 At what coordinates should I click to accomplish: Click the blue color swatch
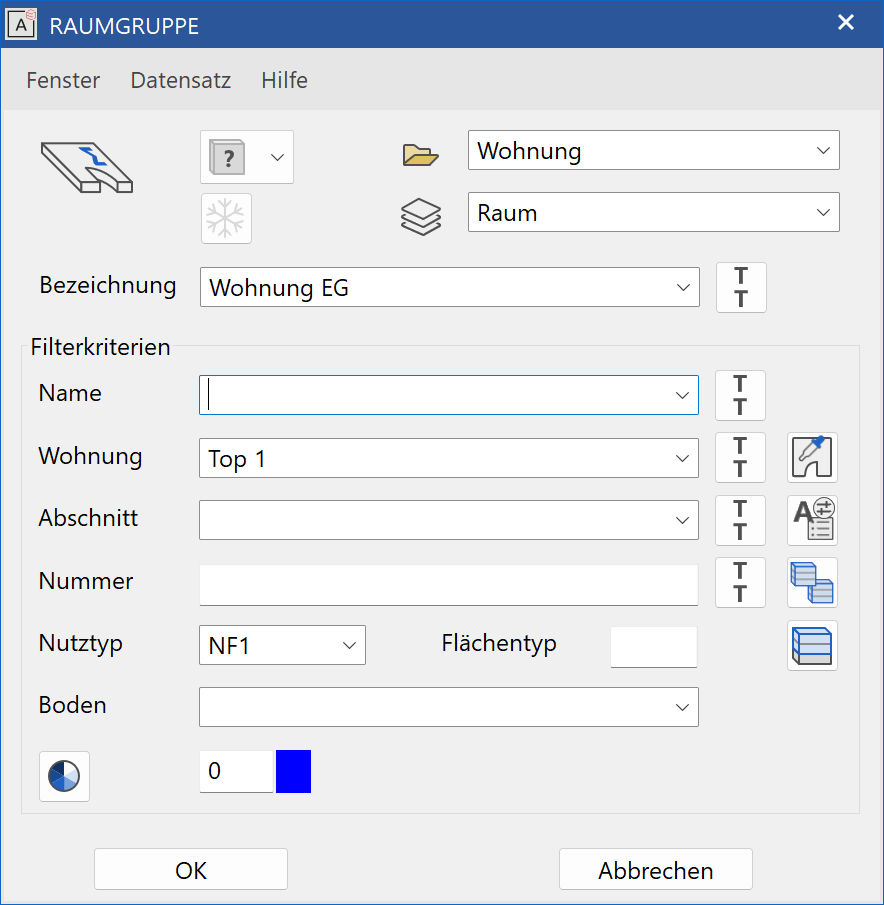tap(293, 771)
